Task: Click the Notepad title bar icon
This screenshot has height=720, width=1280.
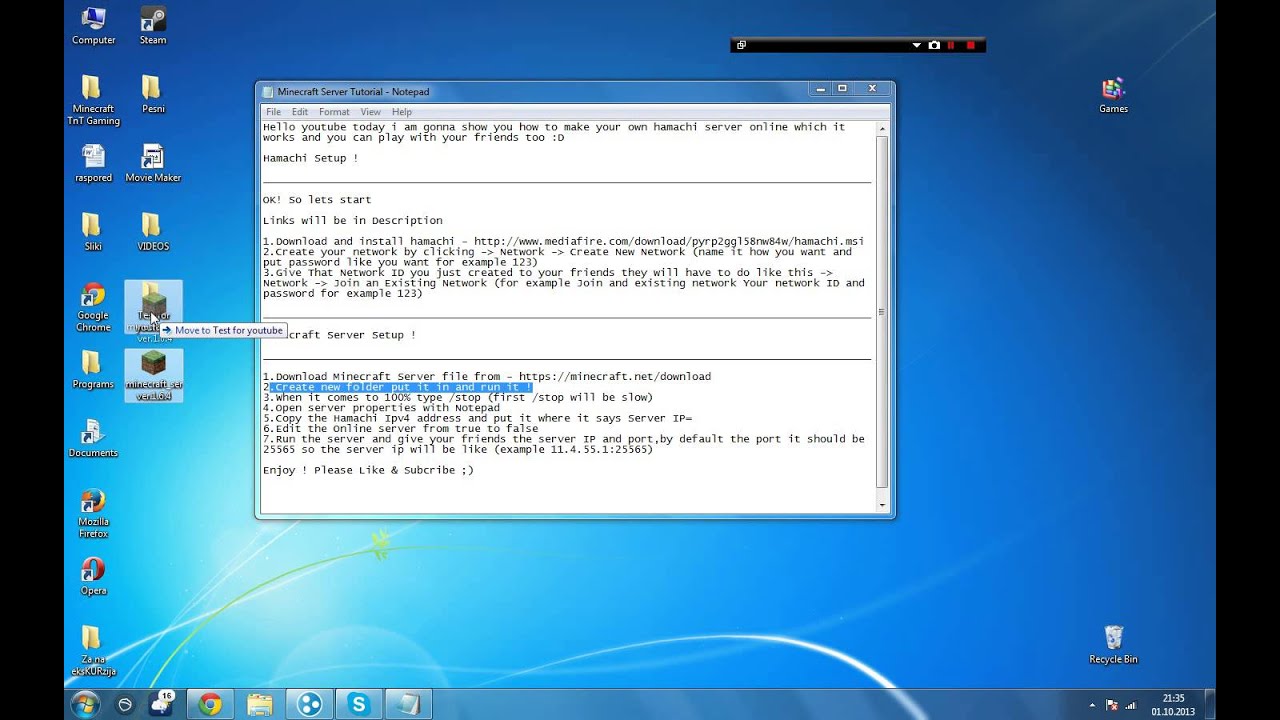Action: [x=268, y=92]
